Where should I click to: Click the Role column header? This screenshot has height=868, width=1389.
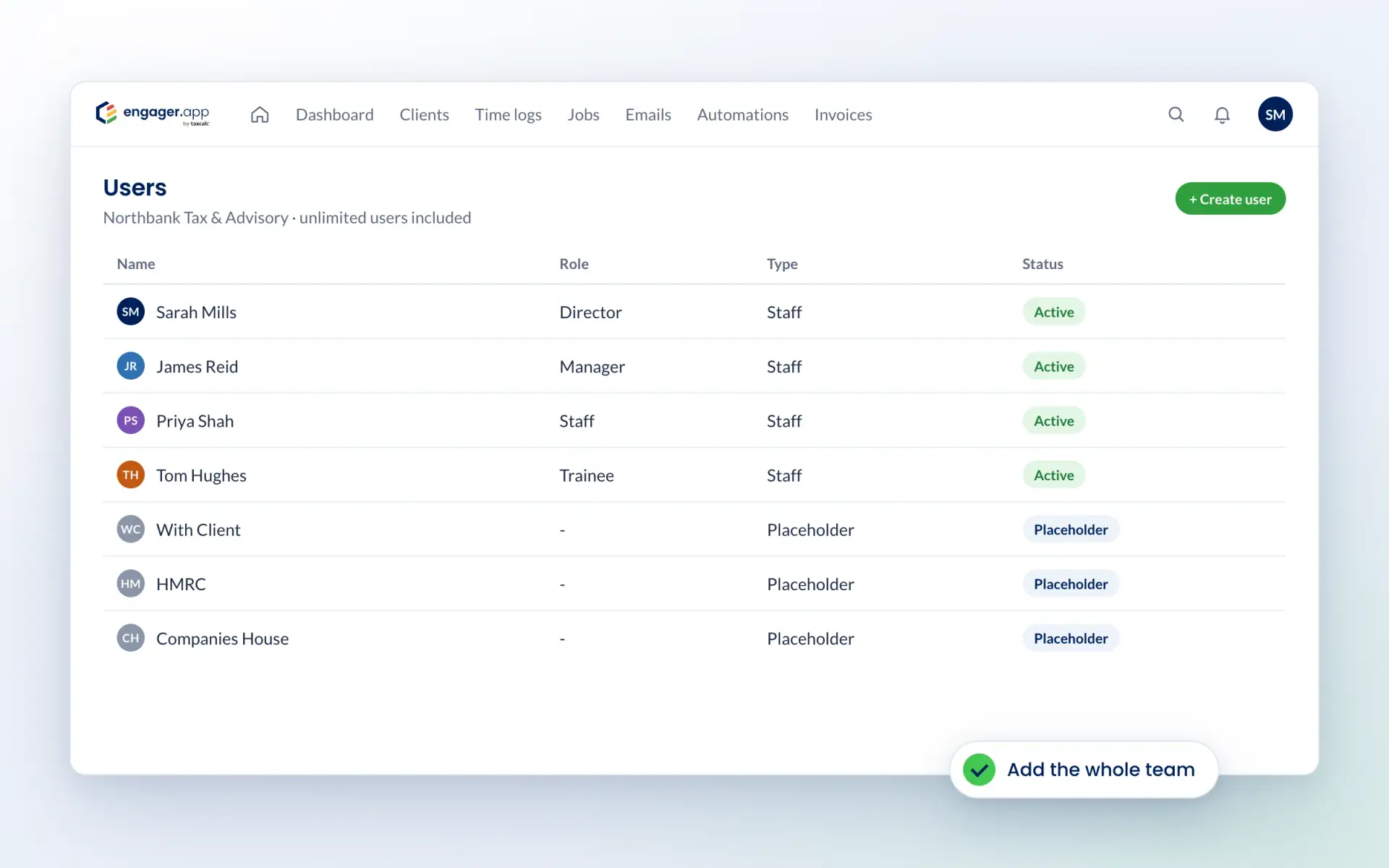[574, 264]
